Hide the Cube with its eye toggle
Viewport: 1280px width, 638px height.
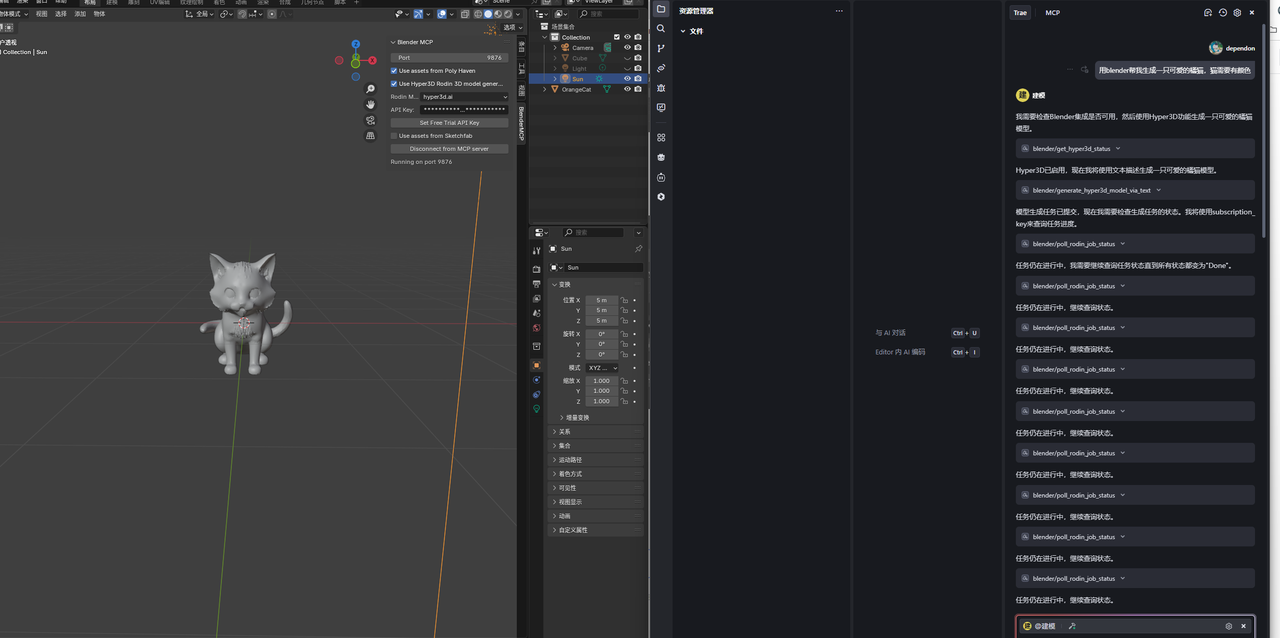pyautogui.click(x=627, y=58)
